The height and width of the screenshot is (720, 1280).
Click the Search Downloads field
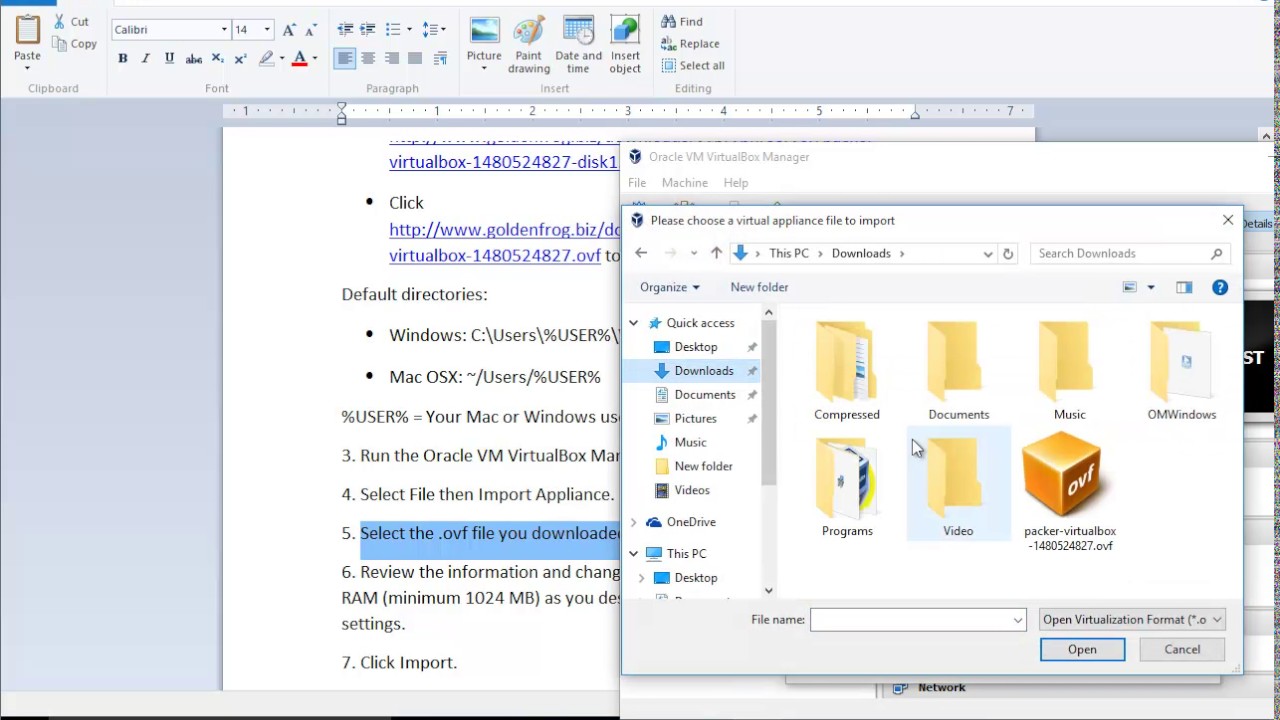[1130, 254]
